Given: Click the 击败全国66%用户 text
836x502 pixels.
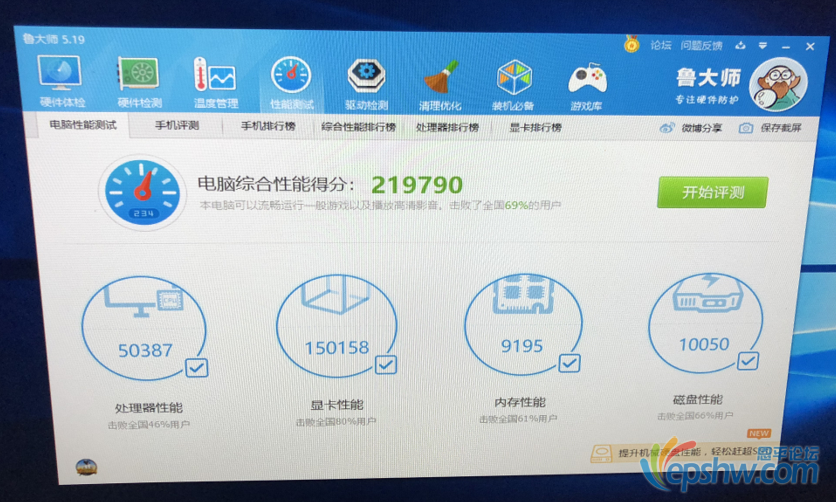Looking at the screenshot, I should coord(695,416).
